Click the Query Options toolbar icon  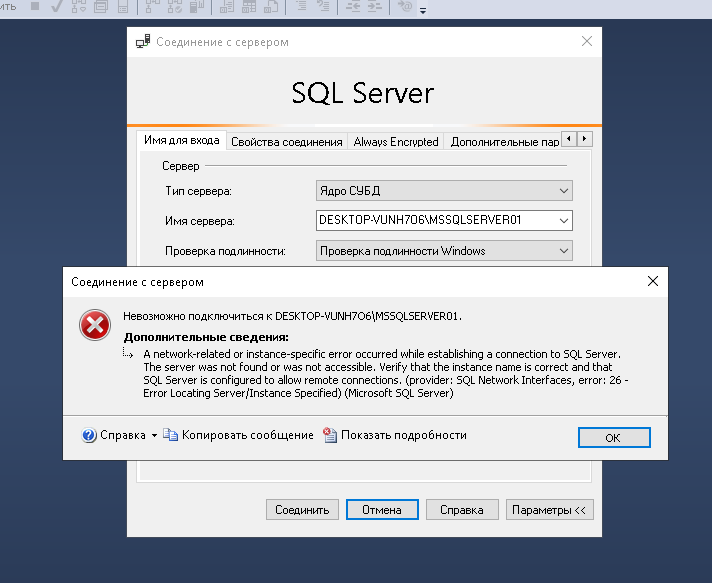101,6
